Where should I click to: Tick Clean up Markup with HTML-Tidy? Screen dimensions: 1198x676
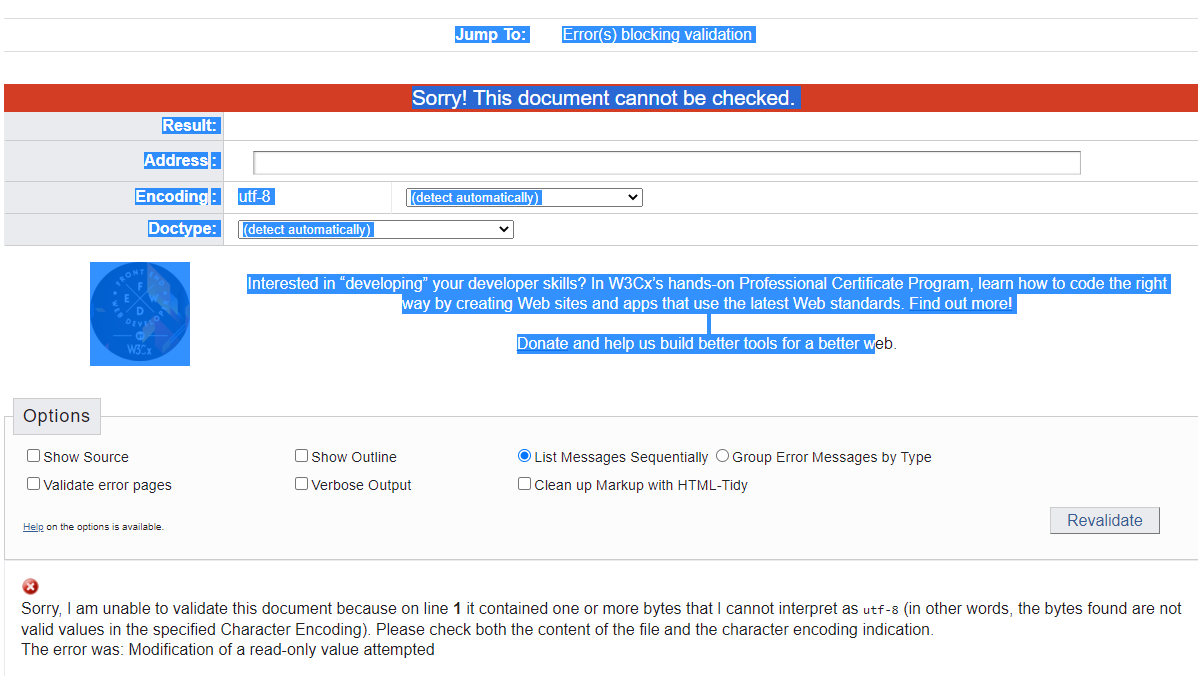[524, 484]
